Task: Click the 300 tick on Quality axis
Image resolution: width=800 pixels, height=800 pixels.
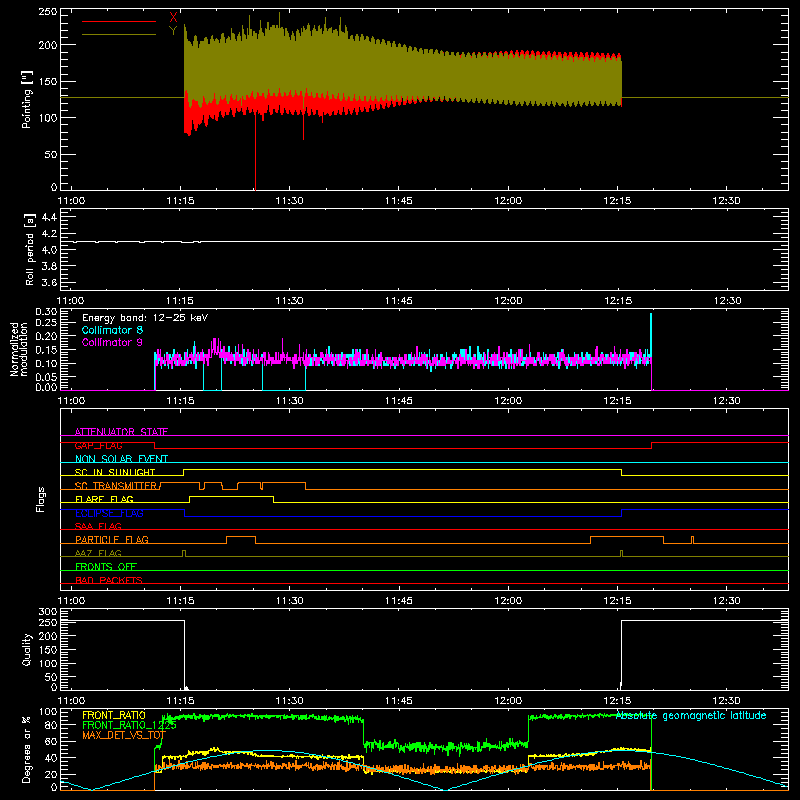Action: [47, 612]
